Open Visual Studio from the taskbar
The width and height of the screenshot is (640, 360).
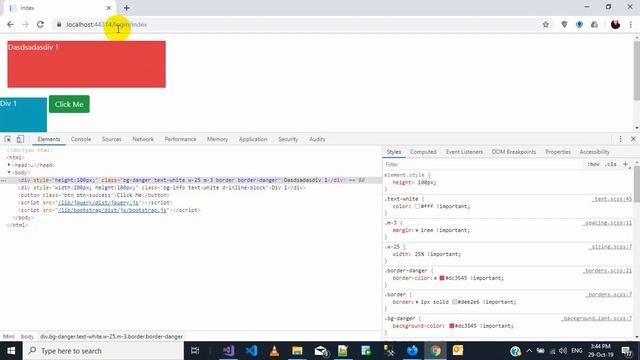point(229,351)
